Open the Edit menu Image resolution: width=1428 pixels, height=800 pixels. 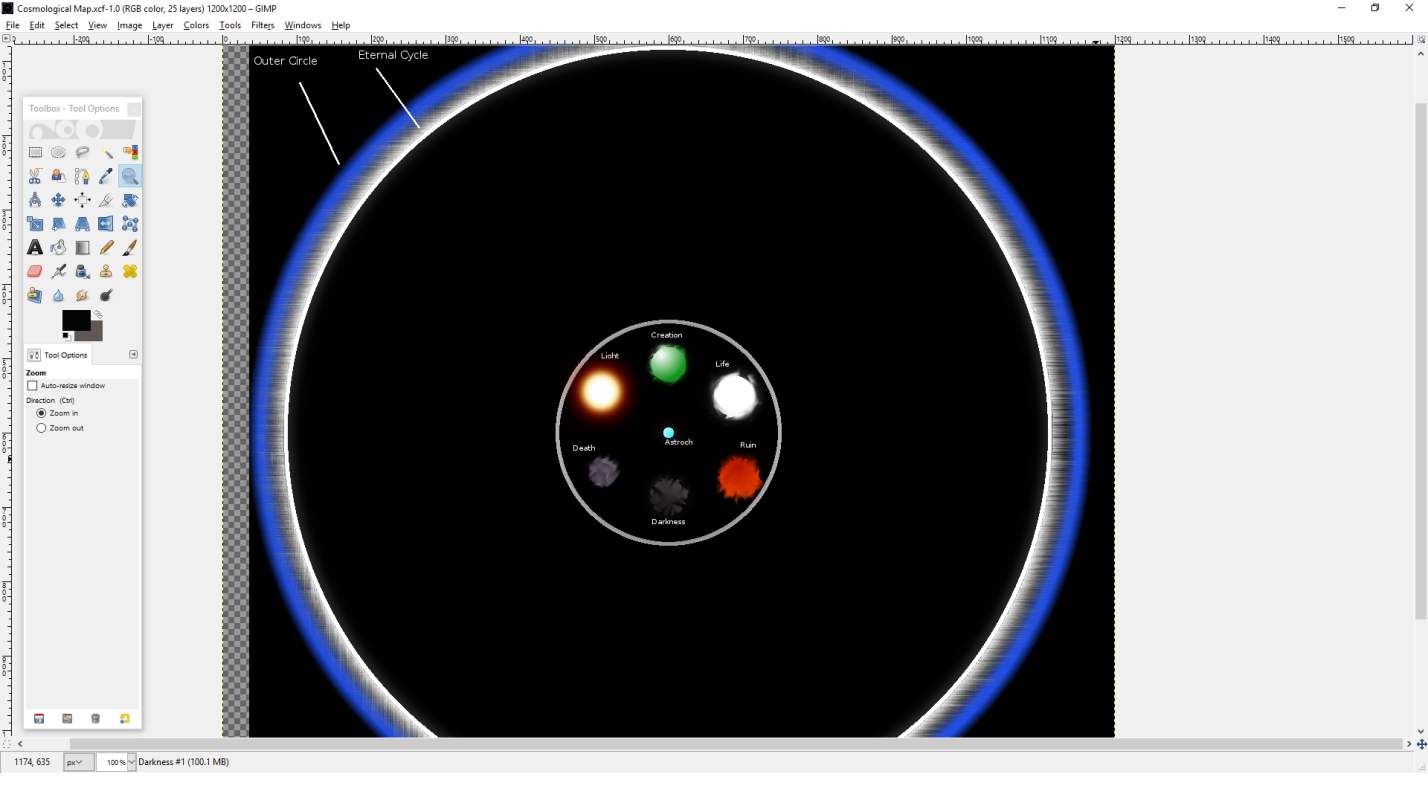(37, 25)
